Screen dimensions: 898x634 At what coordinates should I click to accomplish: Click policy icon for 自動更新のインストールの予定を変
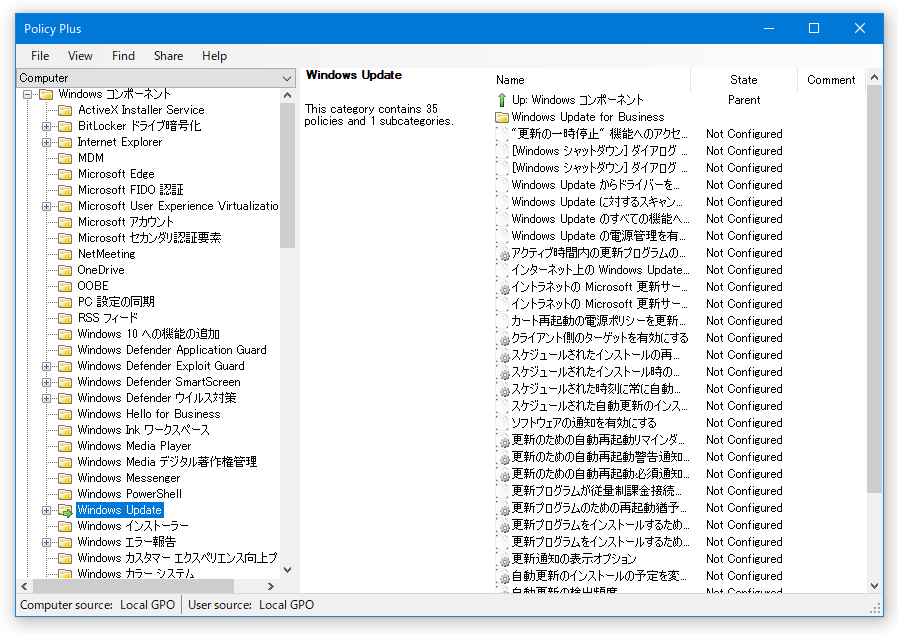tap(502, 576)
